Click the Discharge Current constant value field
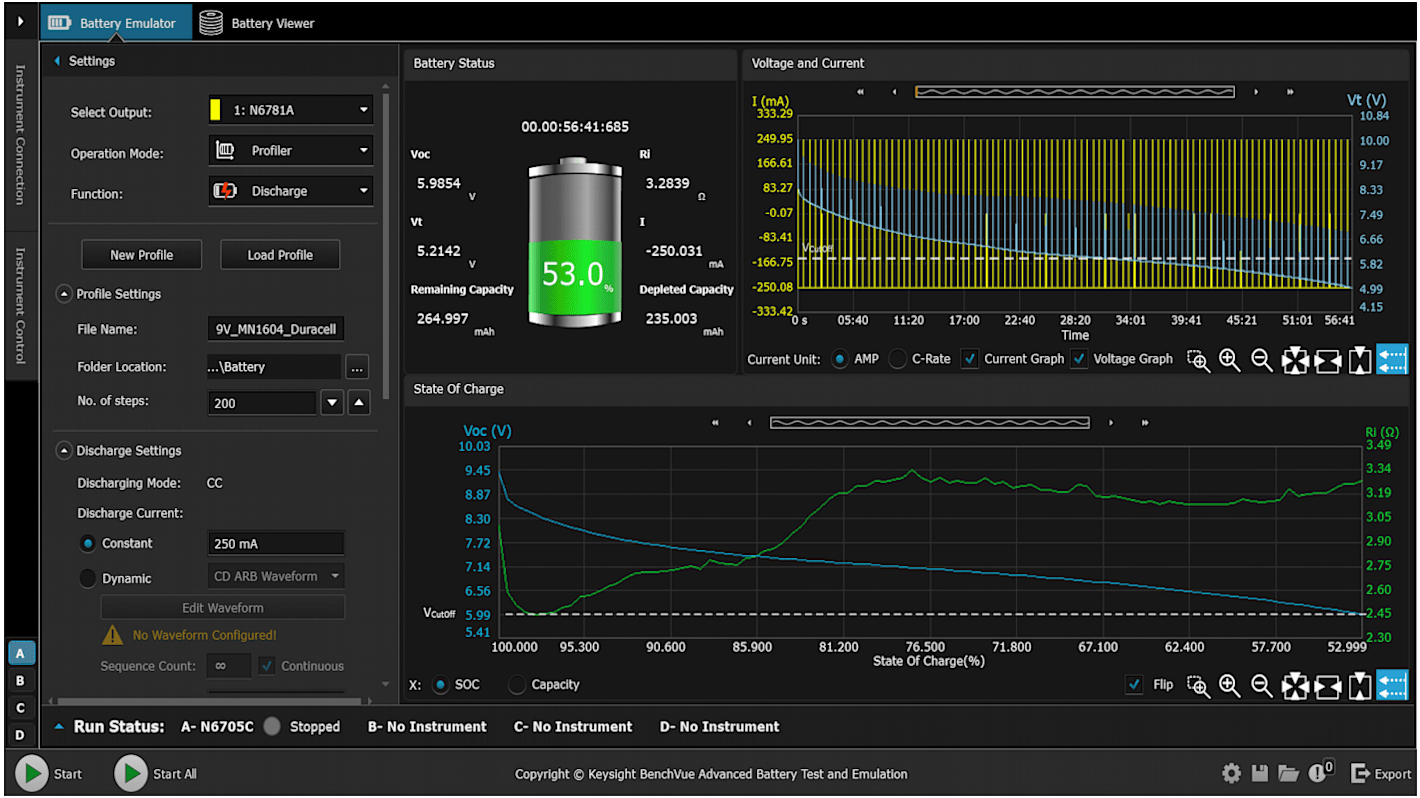1420x798 pixels. [275, 544]
